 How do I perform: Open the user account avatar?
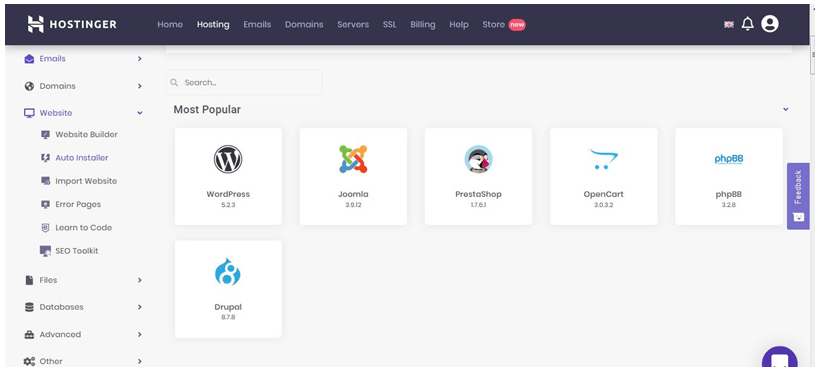coord(770,24)
